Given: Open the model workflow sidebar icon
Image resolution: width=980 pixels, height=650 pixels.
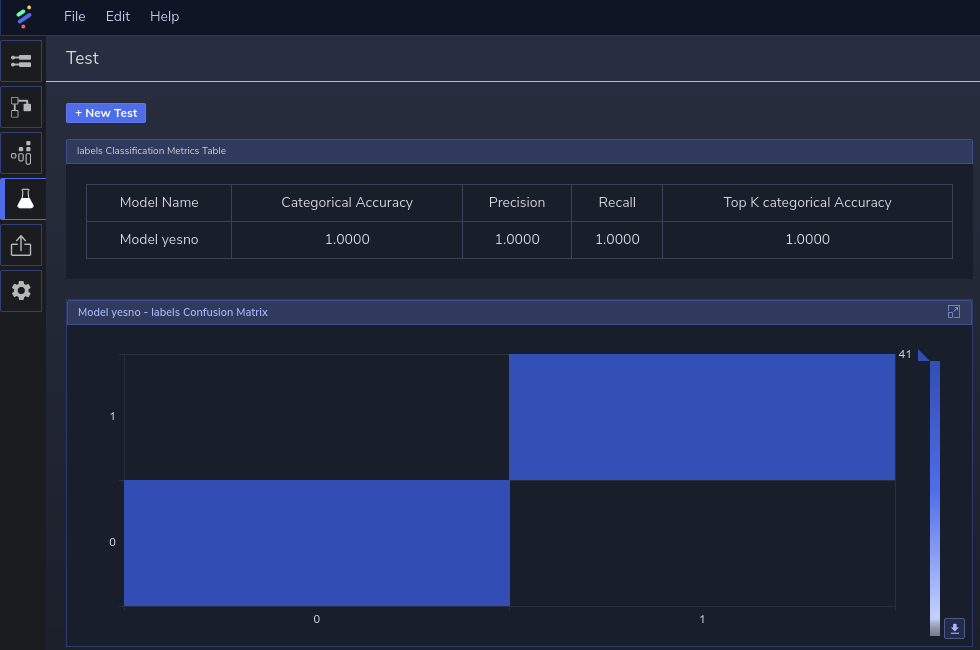Looking at the screenshot, I should pos(21,107).
